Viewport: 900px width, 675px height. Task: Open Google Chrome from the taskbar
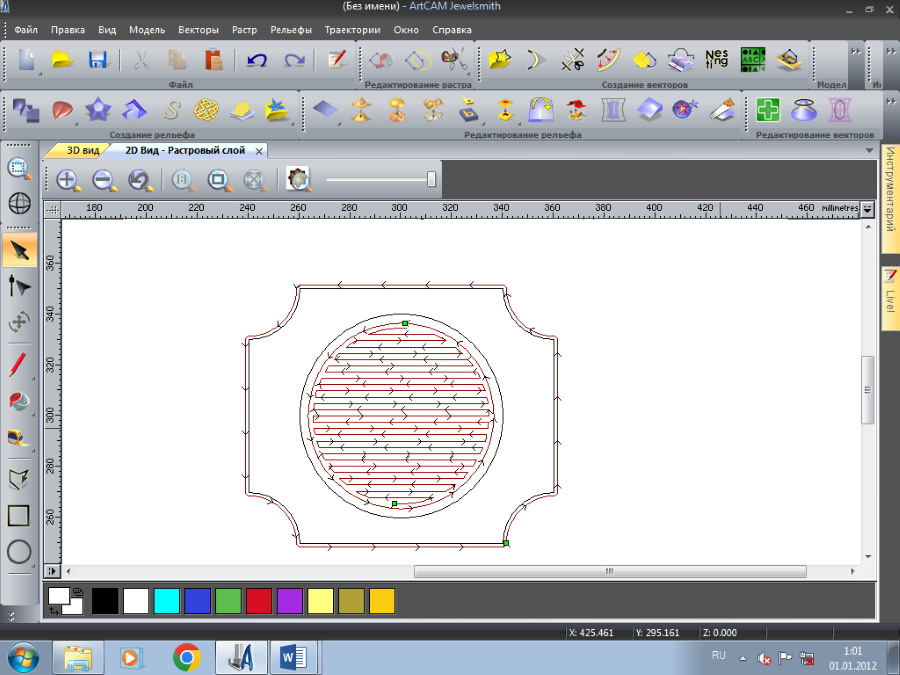pos(186,657)
